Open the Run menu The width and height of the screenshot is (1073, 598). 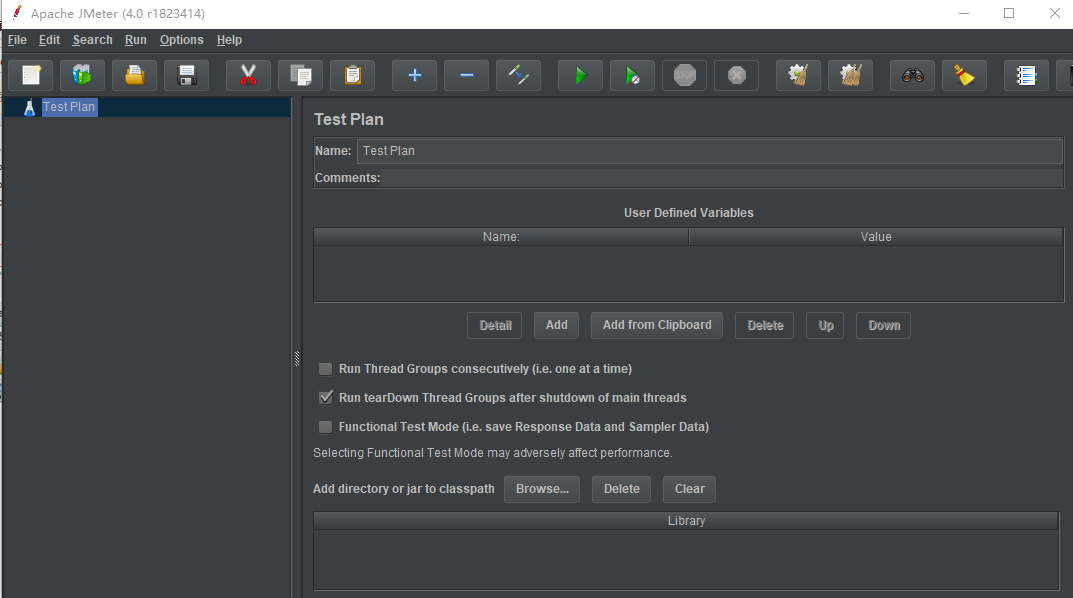135,40
